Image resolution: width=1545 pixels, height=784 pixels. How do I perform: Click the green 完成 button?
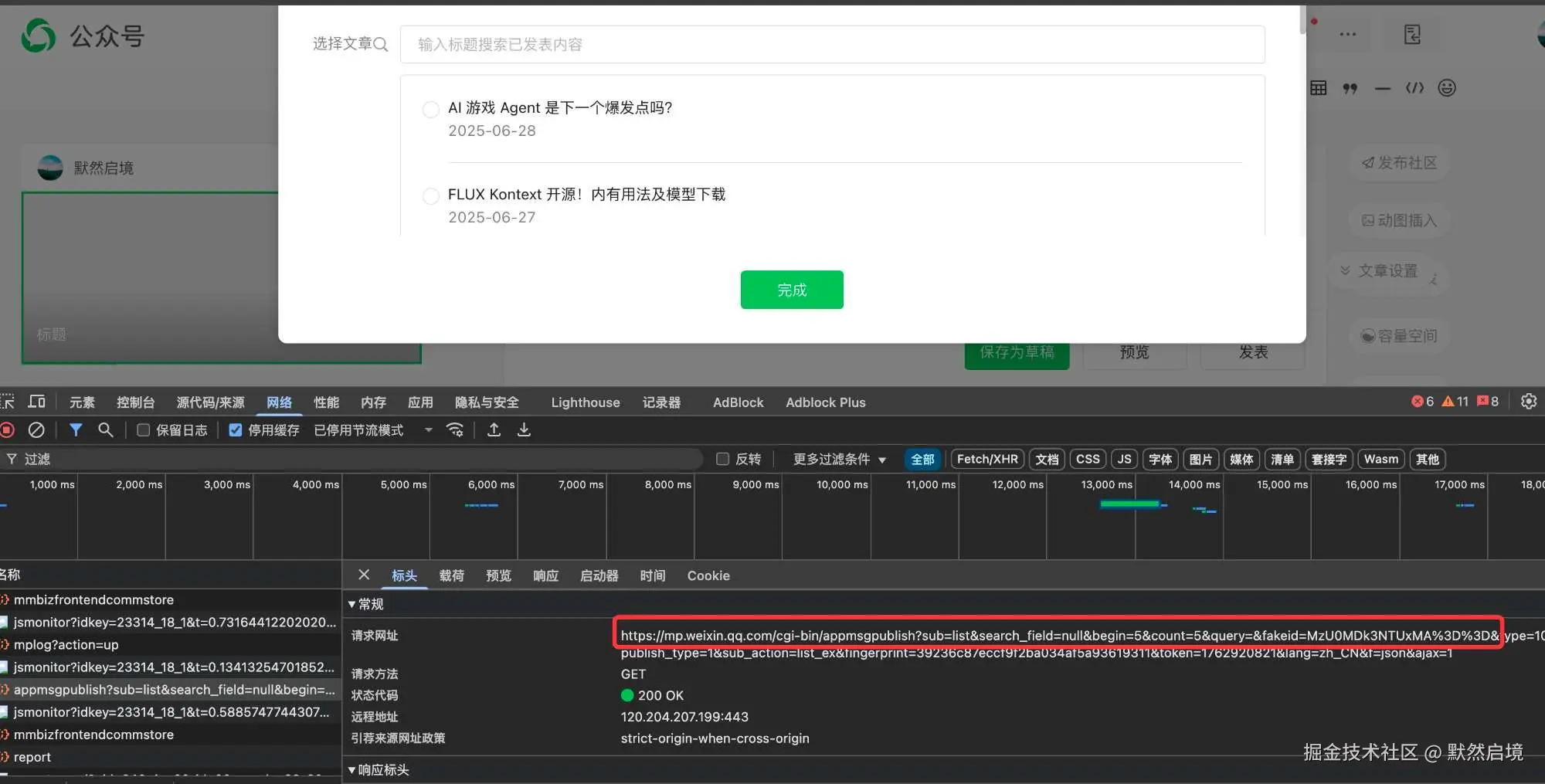[791, 290]
